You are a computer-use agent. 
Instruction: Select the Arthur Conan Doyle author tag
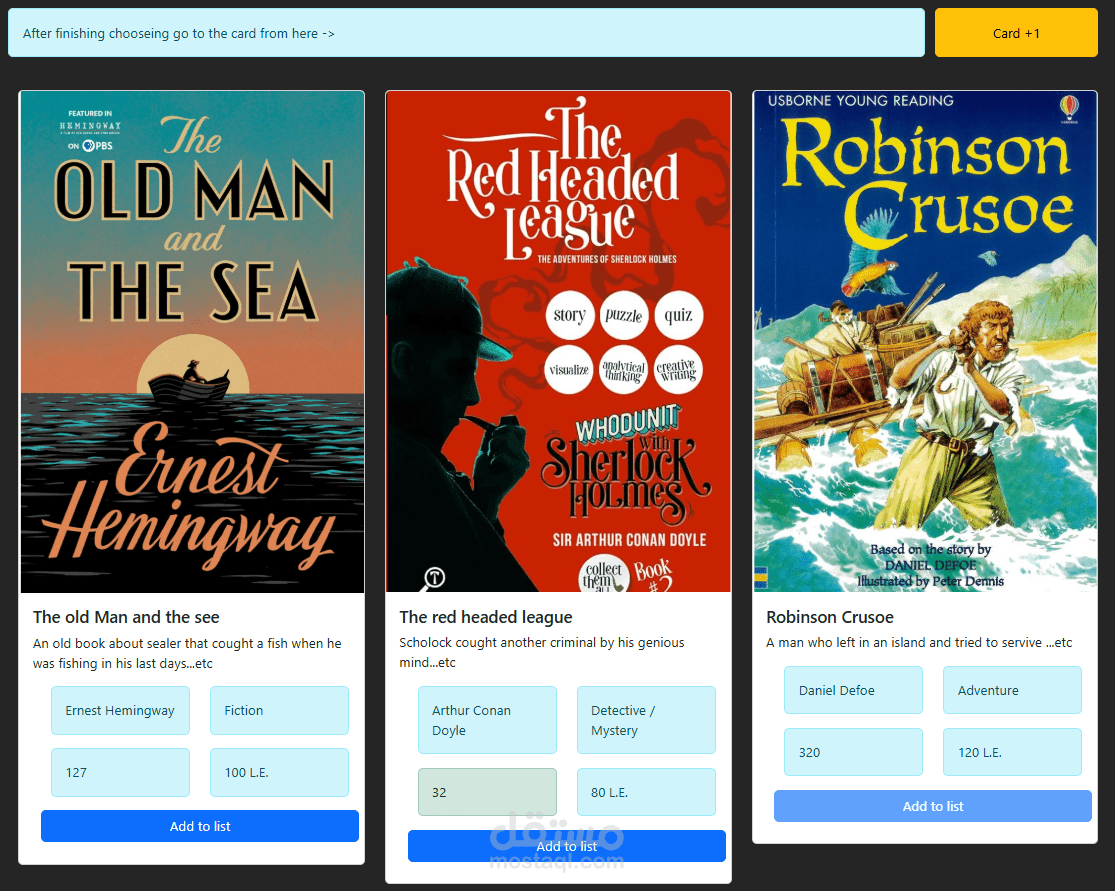tap(487, 720)
